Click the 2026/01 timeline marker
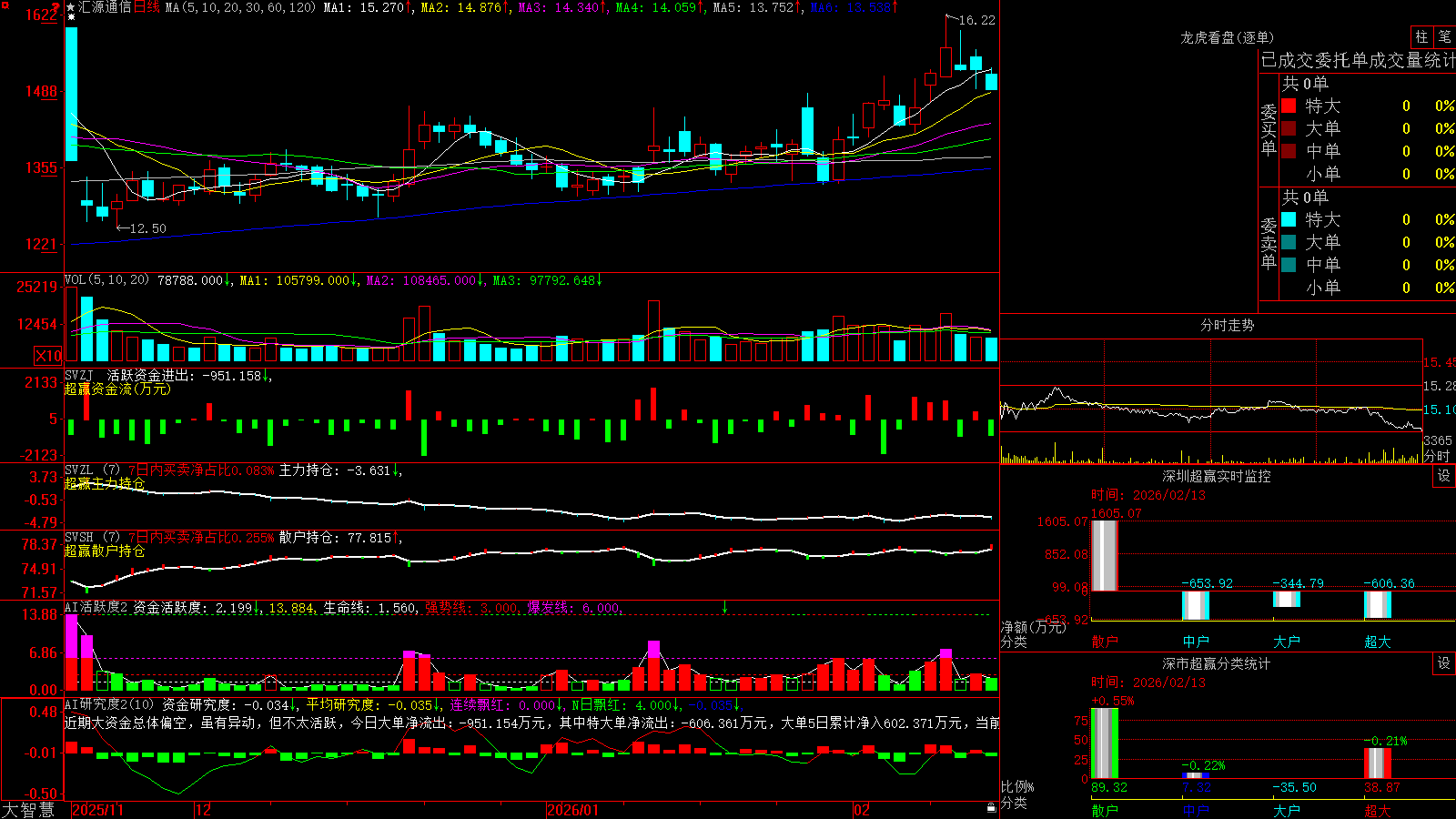Screen dimensions: 1456x819 pyautogui.click(x=573, y=810)
